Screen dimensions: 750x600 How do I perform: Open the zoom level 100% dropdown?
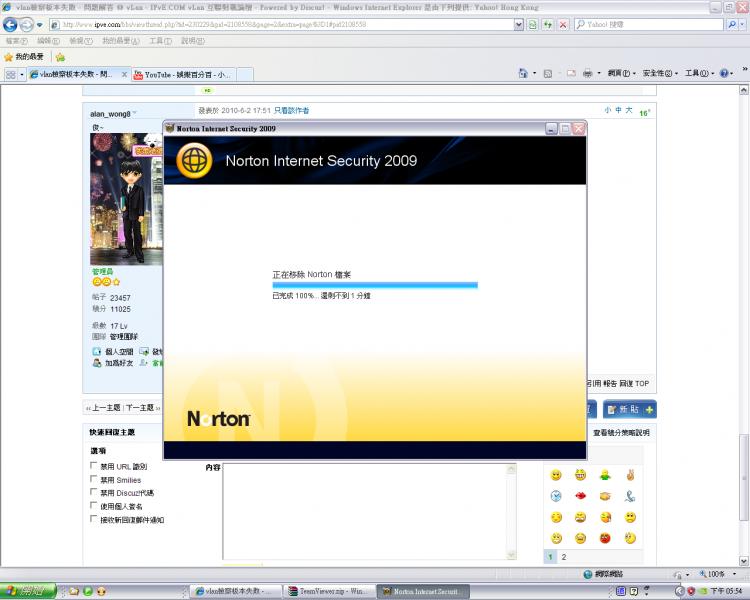pyautogui.click(x=717, y=574)
